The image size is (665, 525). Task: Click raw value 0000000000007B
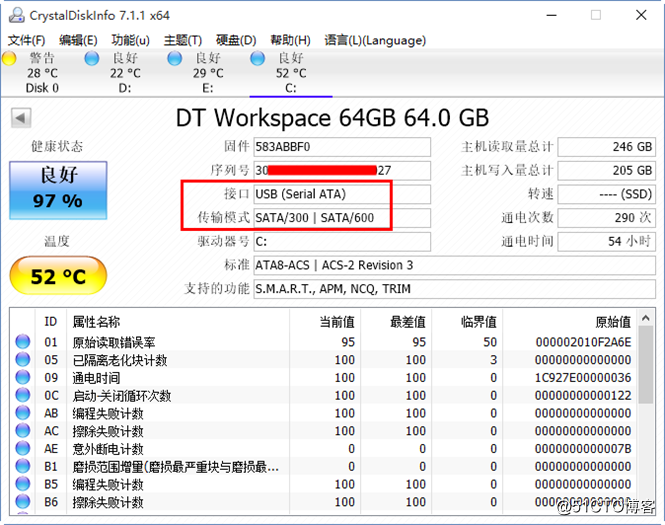[x=583, y=449]
